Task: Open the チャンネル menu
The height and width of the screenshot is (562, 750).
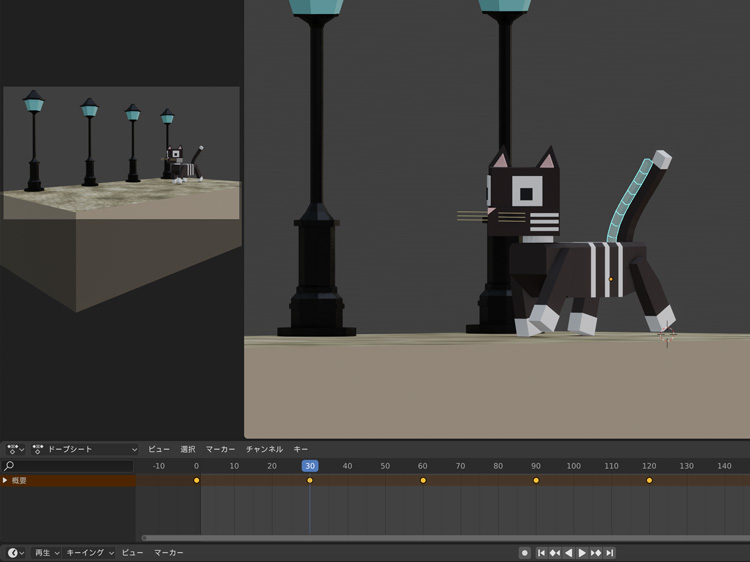Action: (x=264, y=450)
